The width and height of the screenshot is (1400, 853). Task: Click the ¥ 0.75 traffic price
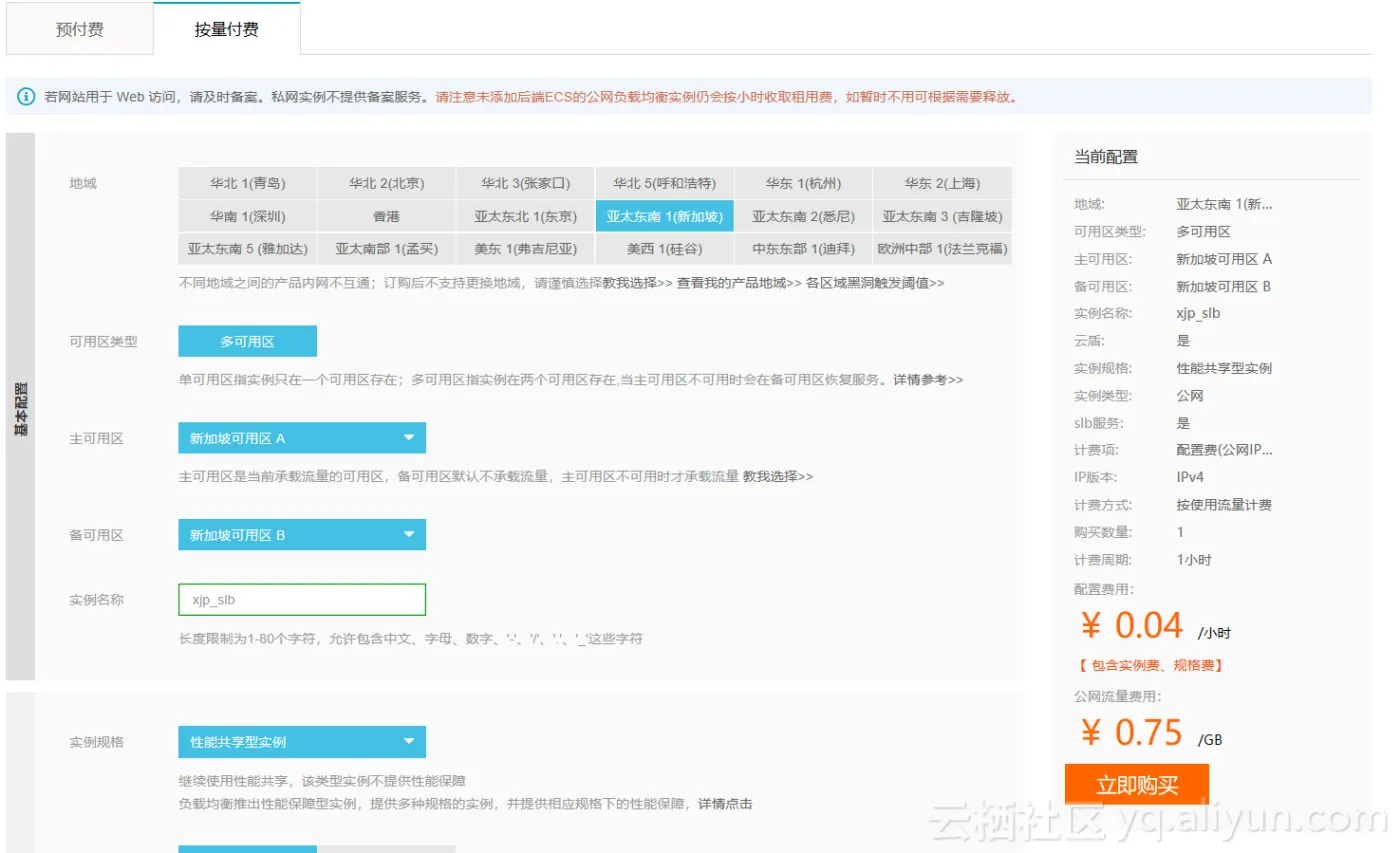[x=1132, y=733]
